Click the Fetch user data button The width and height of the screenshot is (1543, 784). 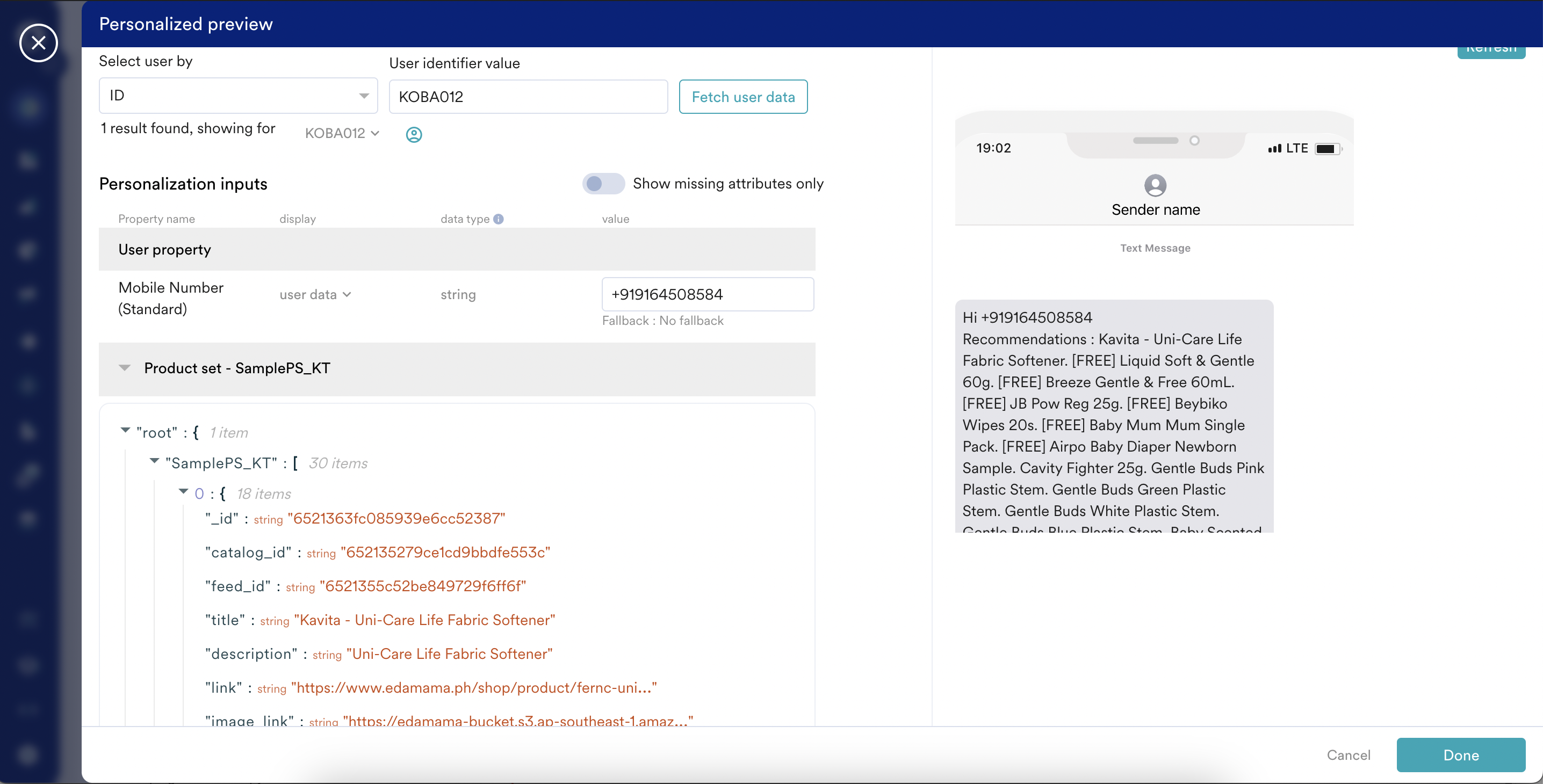tap(742, 97)
